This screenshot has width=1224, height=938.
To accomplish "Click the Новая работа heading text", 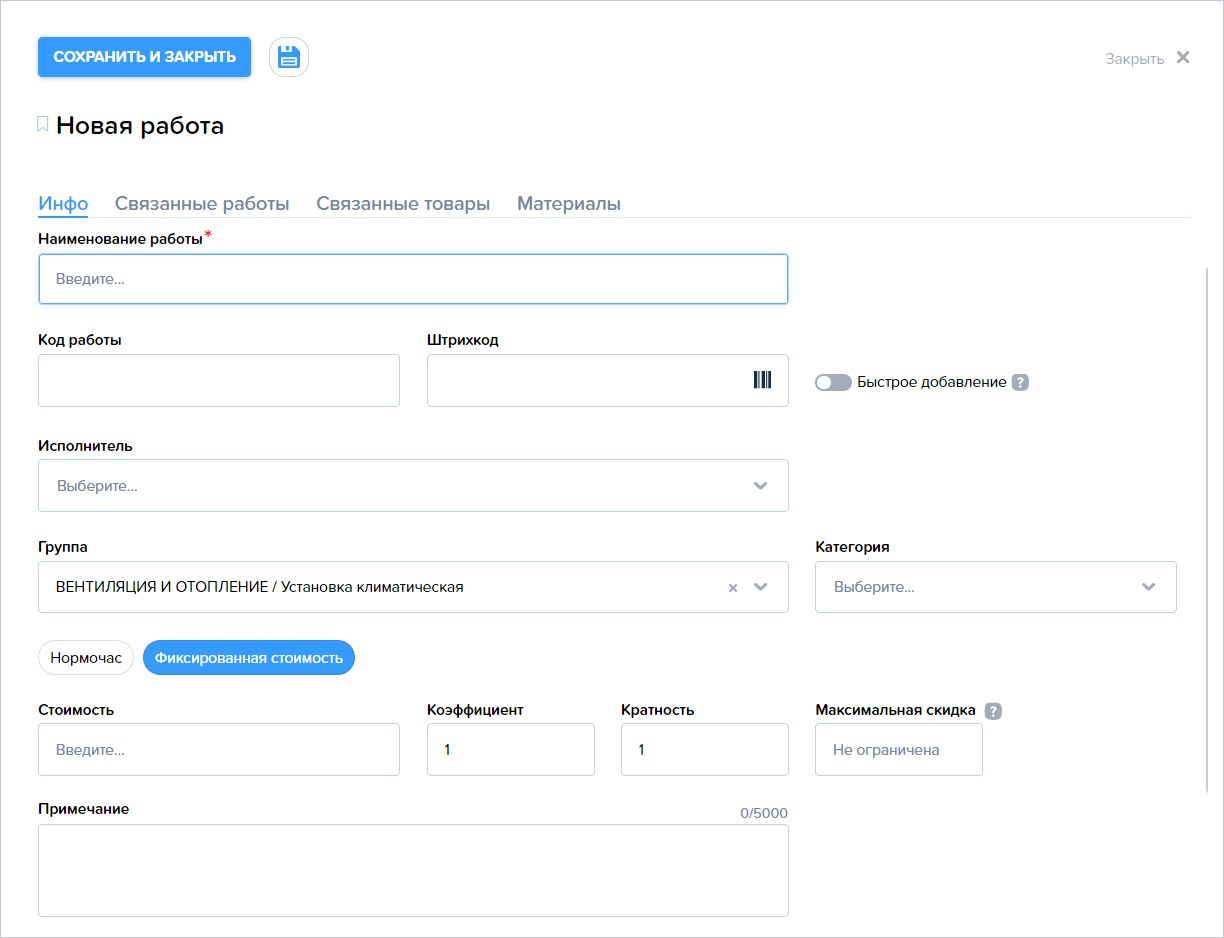I will click(x=140, y=125).
